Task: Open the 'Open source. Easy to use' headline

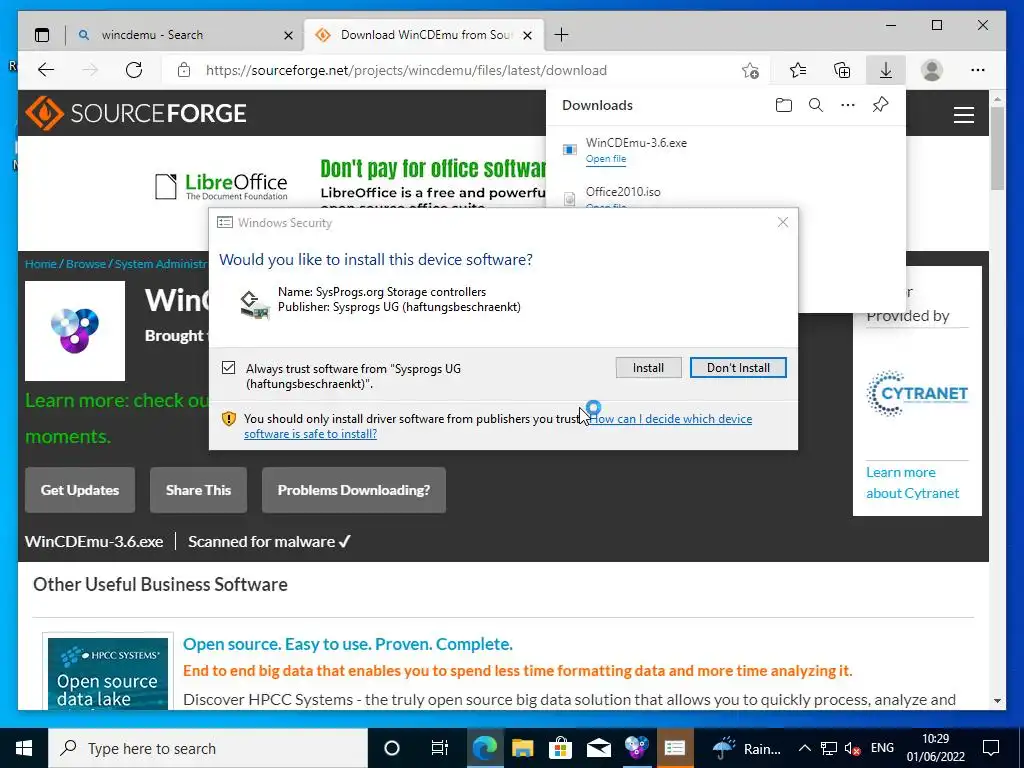Action: (347, 644)
